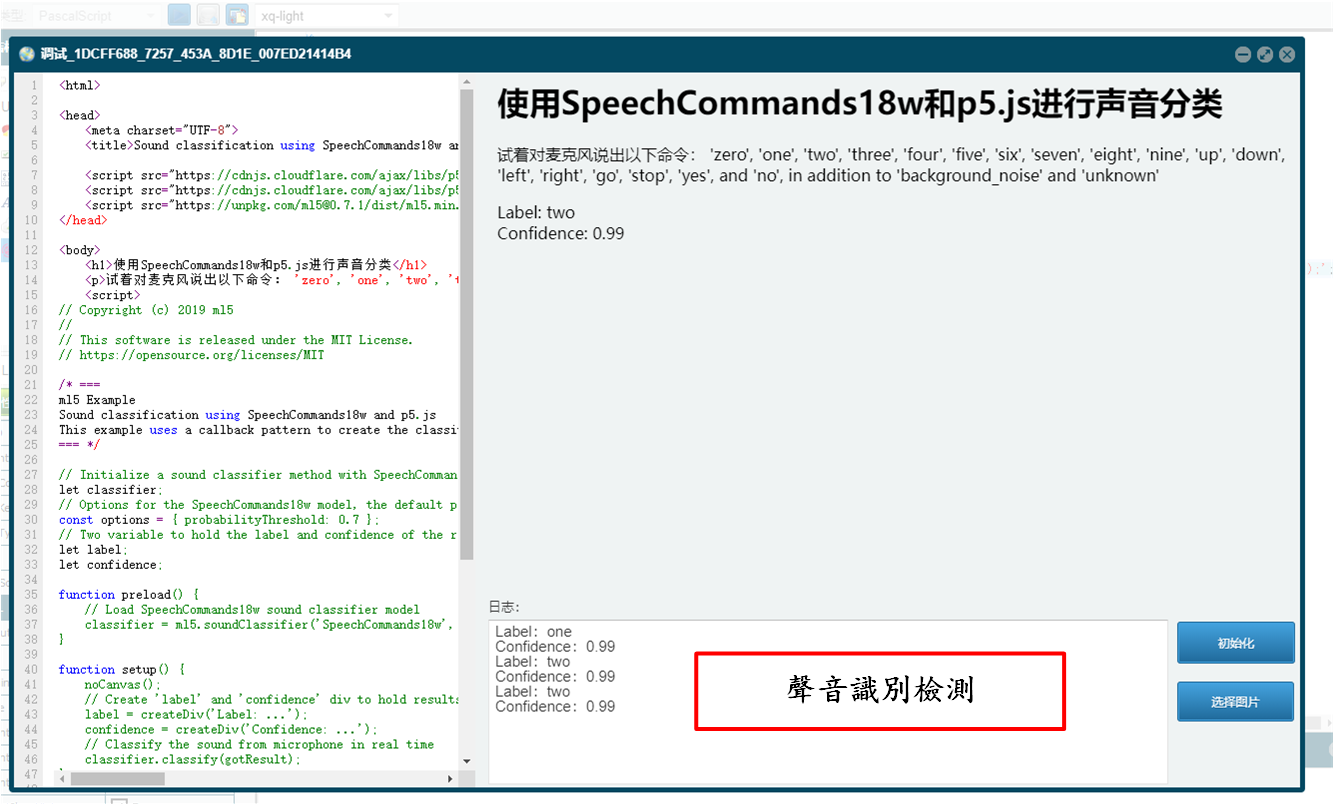1334x805 pixels.
Task: Click the '<body>' tag code line
Action: click(79, 250)
